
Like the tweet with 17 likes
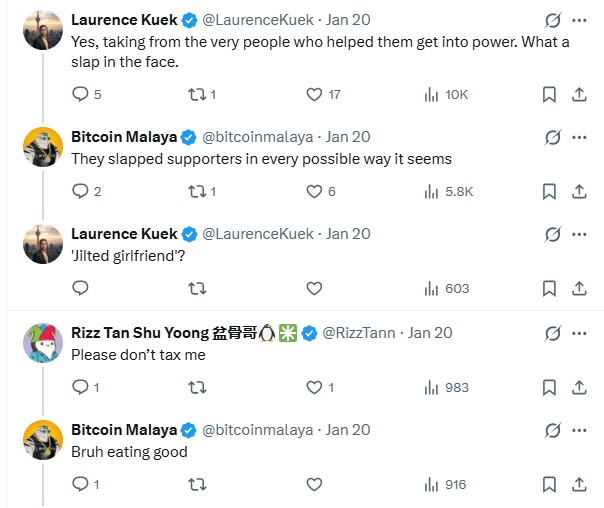[x=314, y=94]
